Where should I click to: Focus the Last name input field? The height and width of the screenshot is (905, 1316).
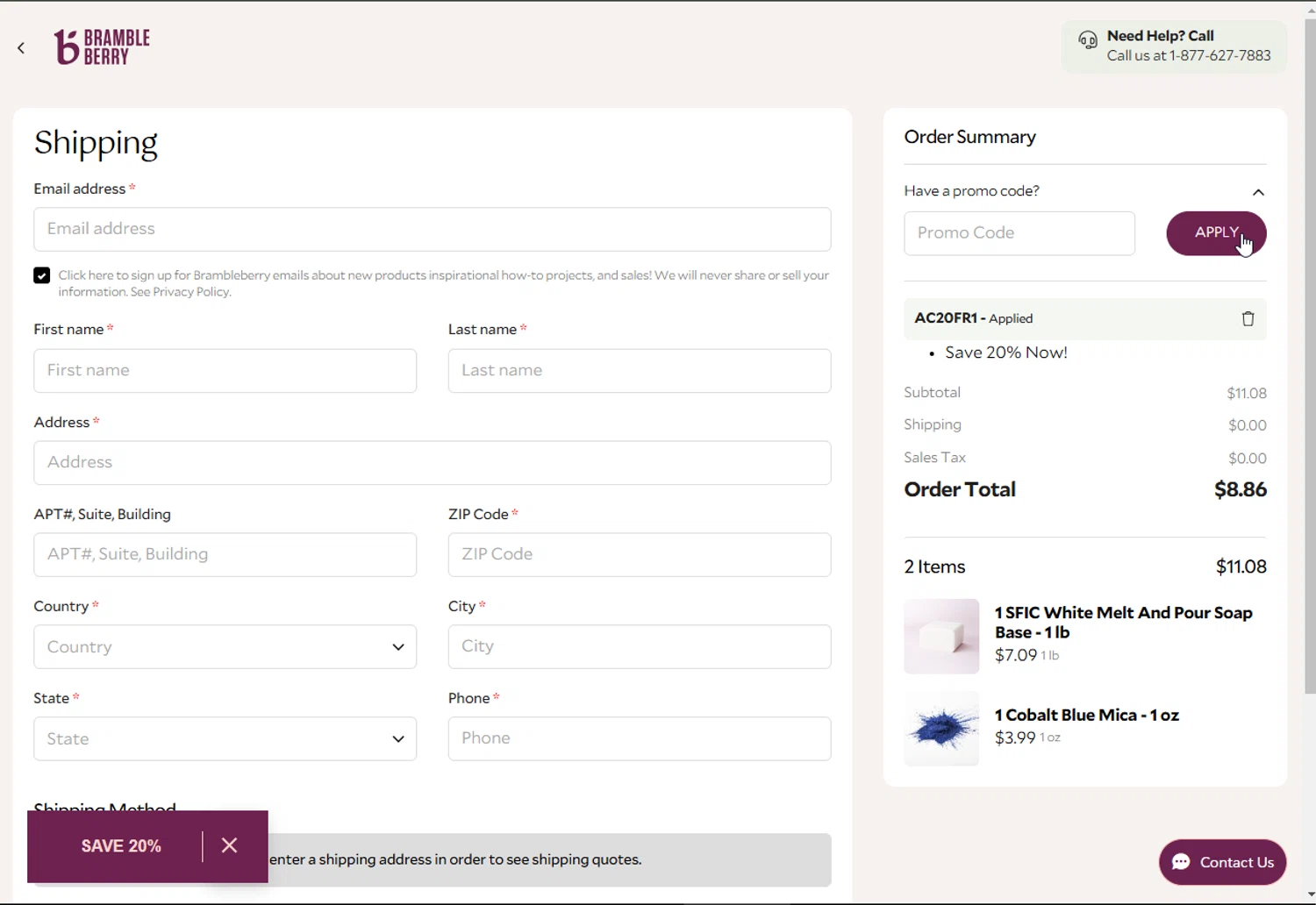tap(640, 370)
